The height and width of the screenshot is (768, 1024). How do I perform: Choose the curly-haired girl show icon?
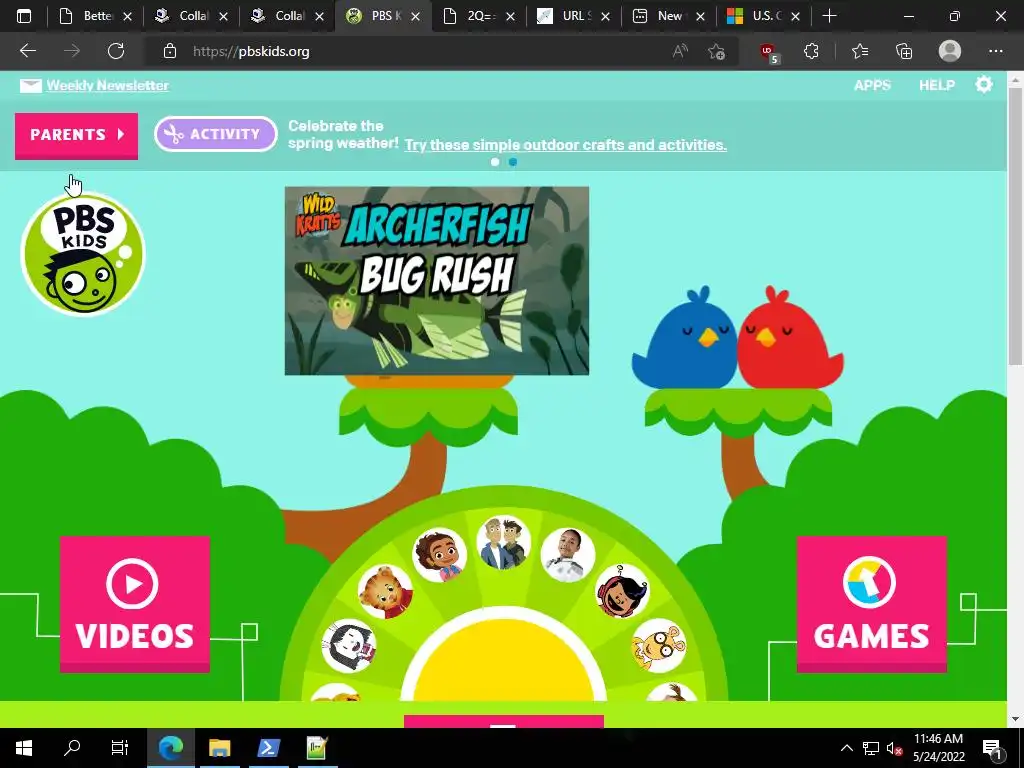click(x=440, y=555)
